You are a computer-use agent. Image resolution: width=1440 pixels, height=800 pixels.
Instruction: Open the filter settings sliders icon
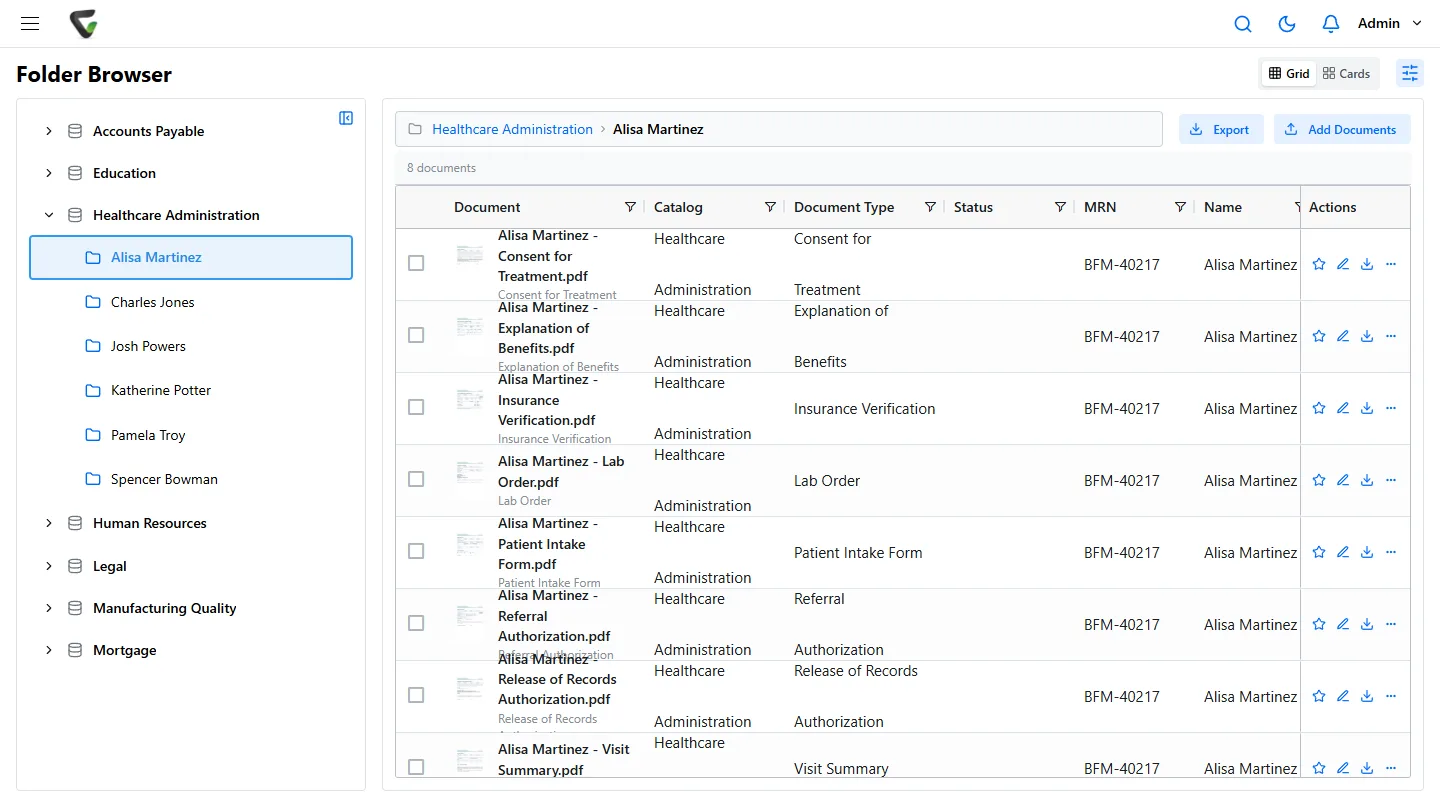1410,73
